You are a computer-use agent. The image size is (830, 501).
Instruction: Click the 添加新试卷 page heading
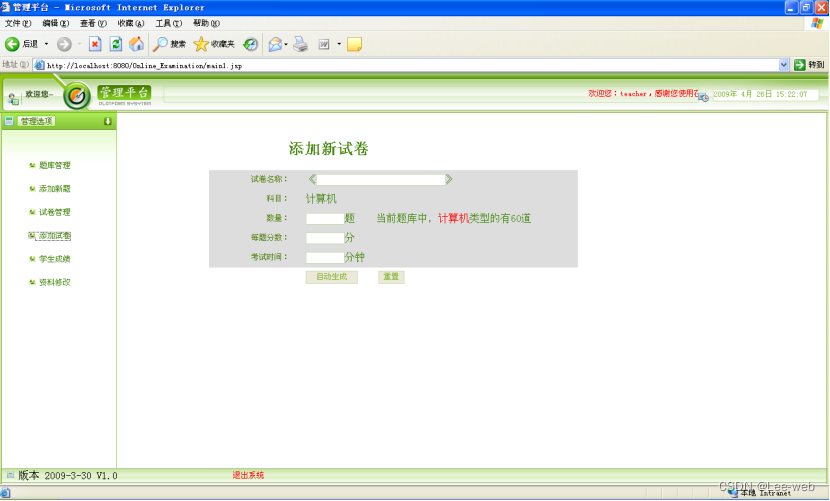tap(329, 149)
